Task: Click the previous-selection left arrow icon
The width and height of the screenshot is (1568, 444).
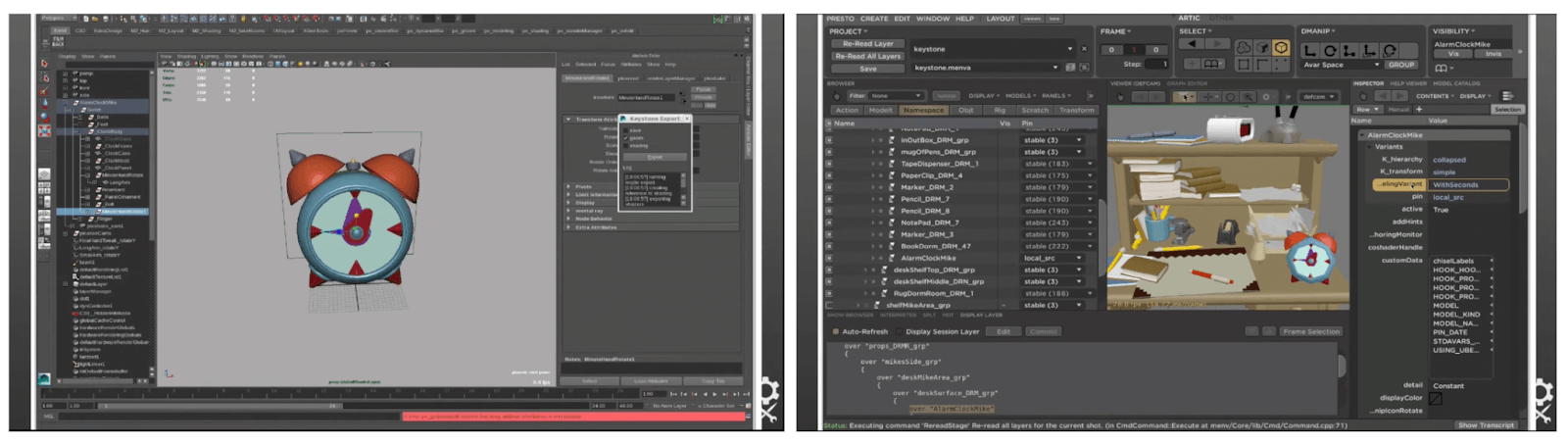Action: (1192, 44)
